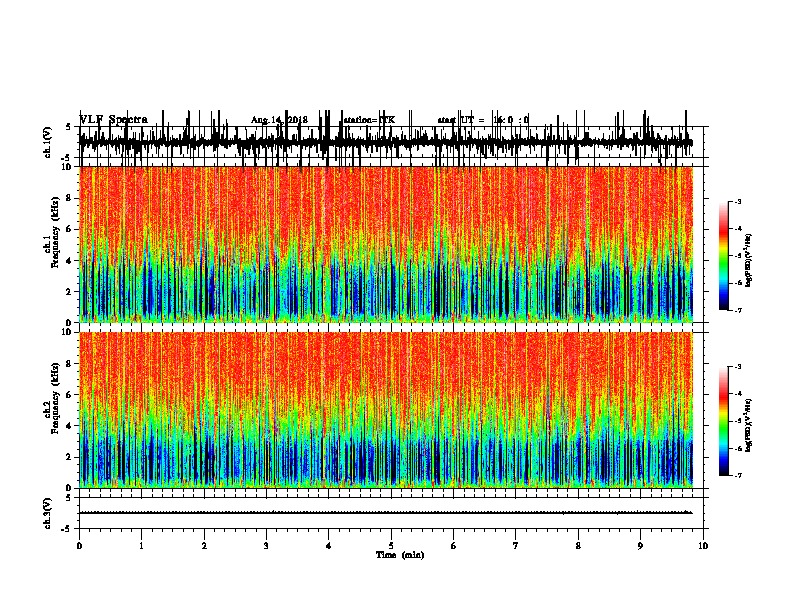Click the ch.2 spectrogram panel
The height and width of the screenshot is (612, 792).
[x=386, y=410]
